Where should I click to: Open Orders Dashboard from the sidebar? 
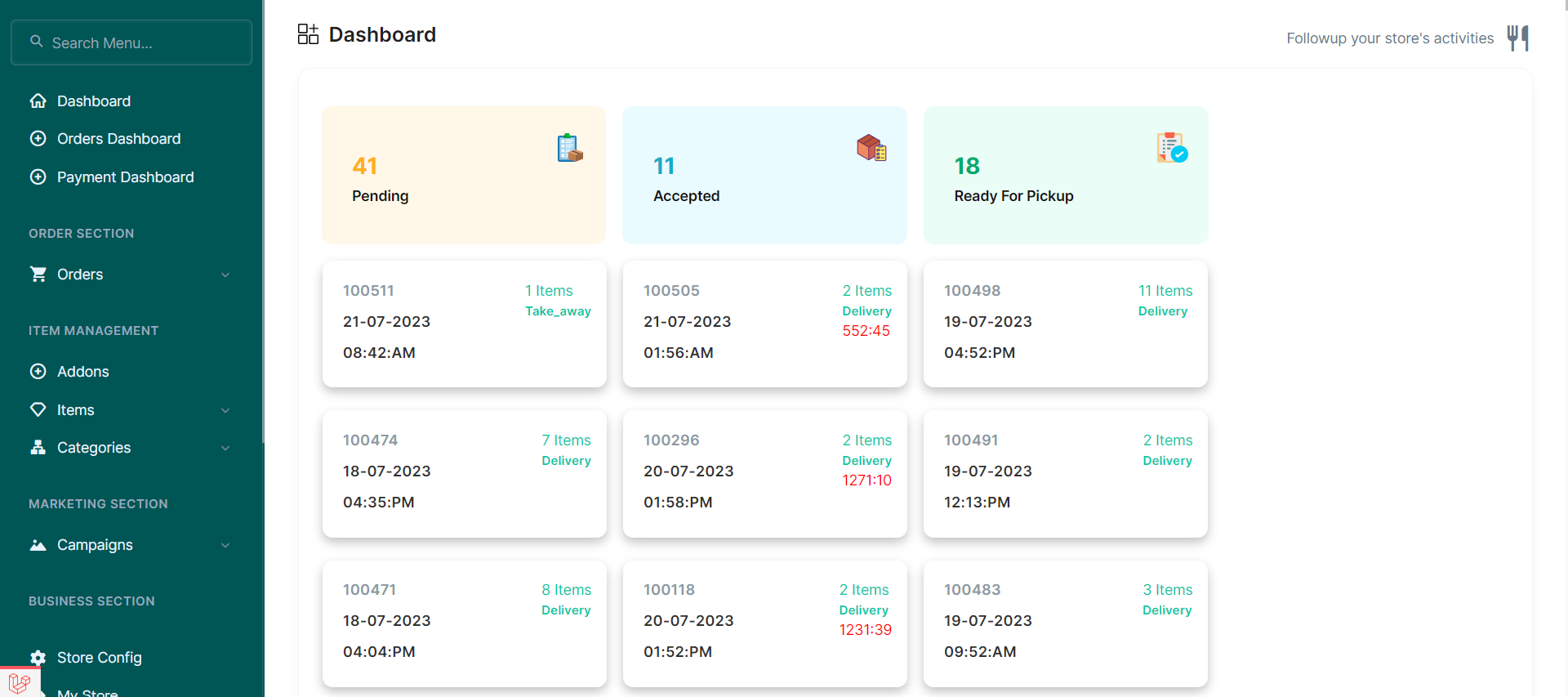pyautogui.click(x=118, y=139)
